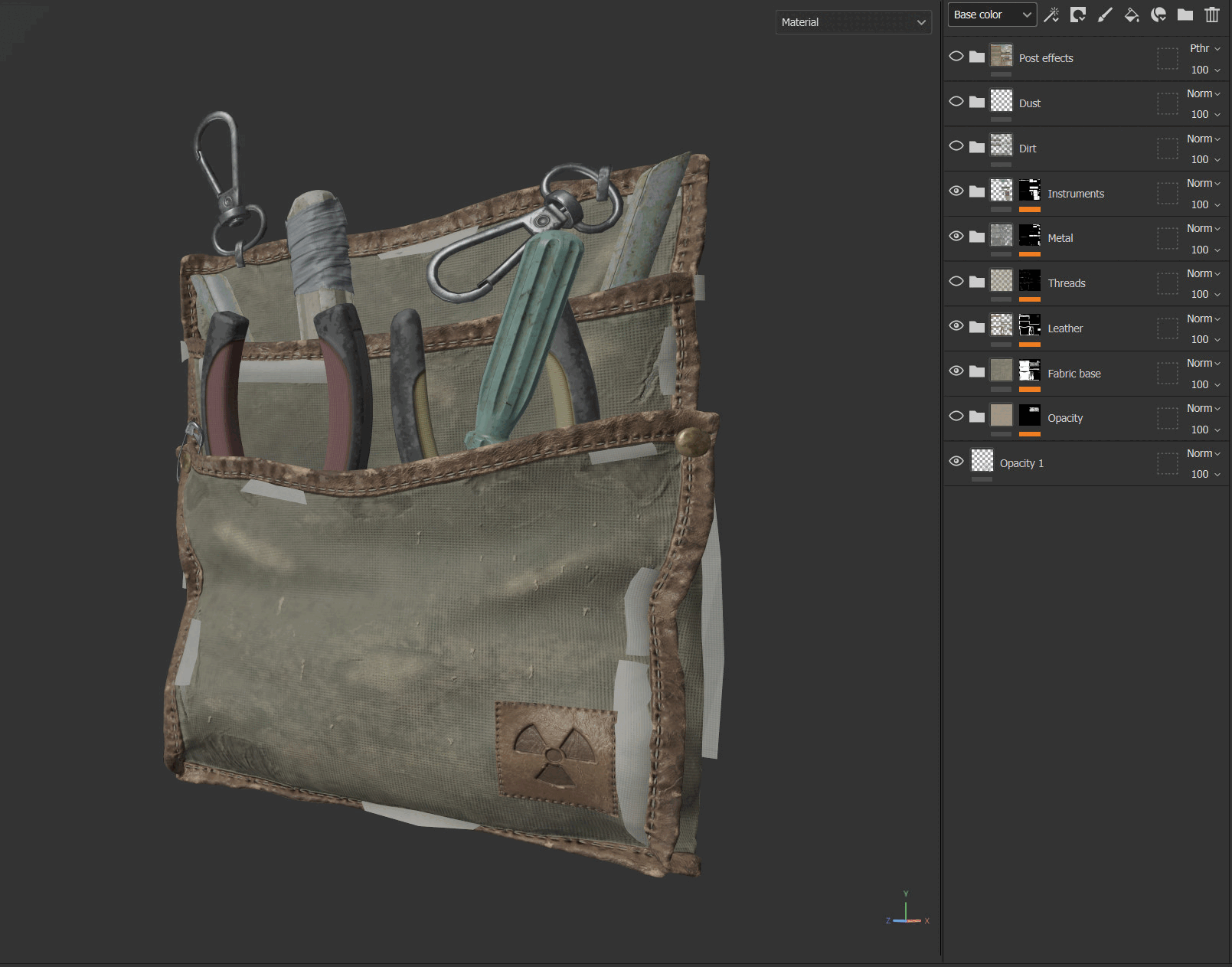Open the Base color channel dropdown
Screen dimensions: 1232x967
point(992,15)
